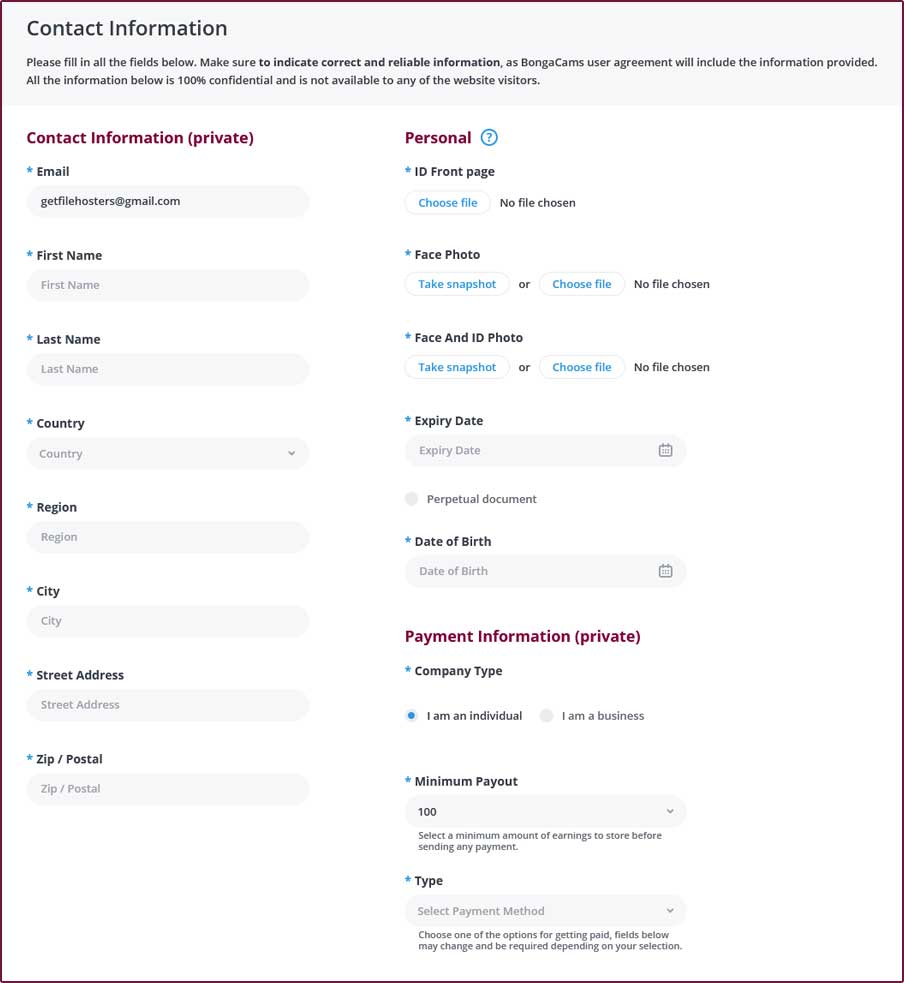This screenshot has width=904, height=983.
Task: Select the Region input field
Action: click(x=167, y=537)
